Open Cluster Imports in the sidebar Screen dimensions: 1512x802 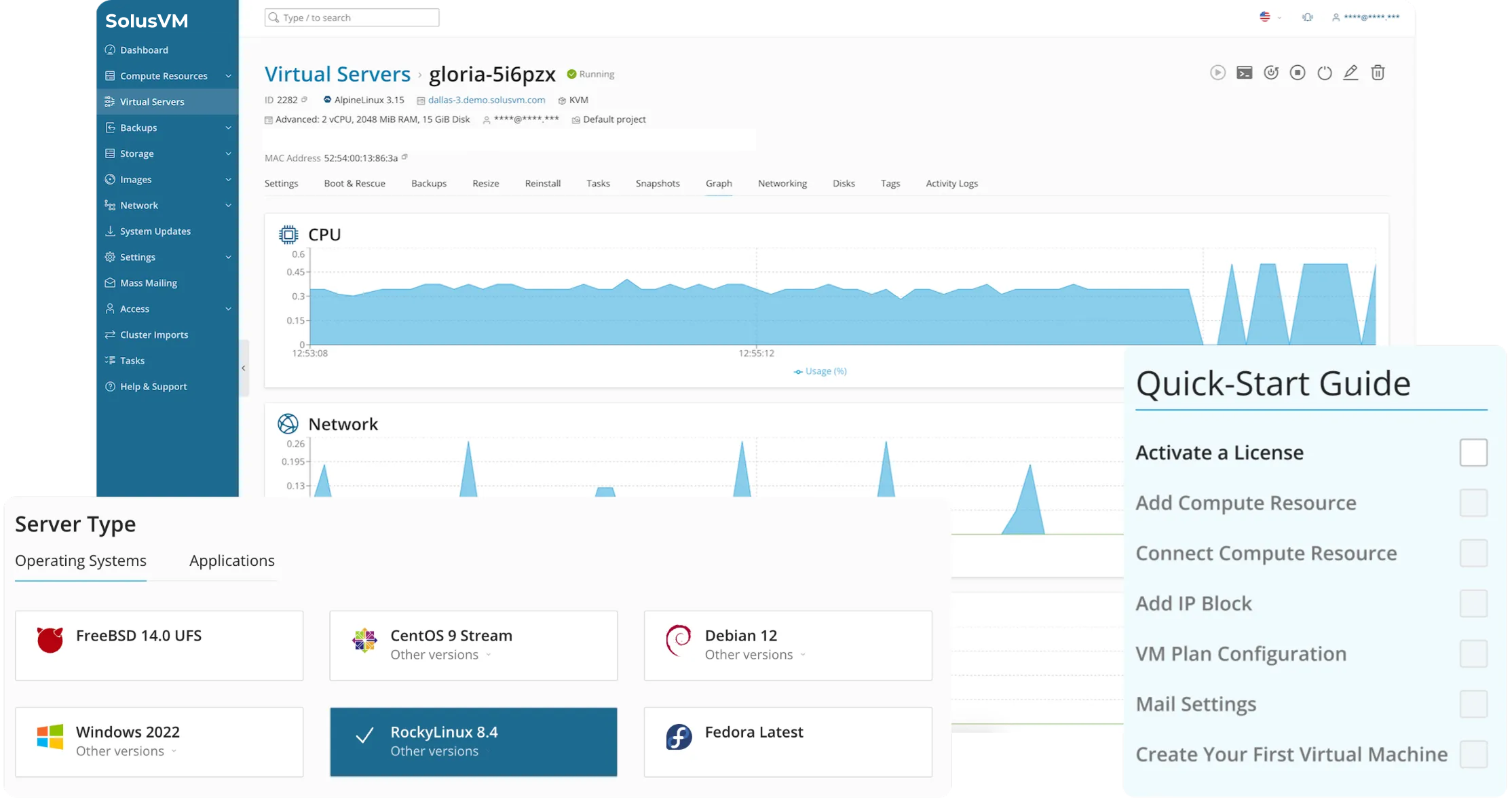(x=153, y=334)
